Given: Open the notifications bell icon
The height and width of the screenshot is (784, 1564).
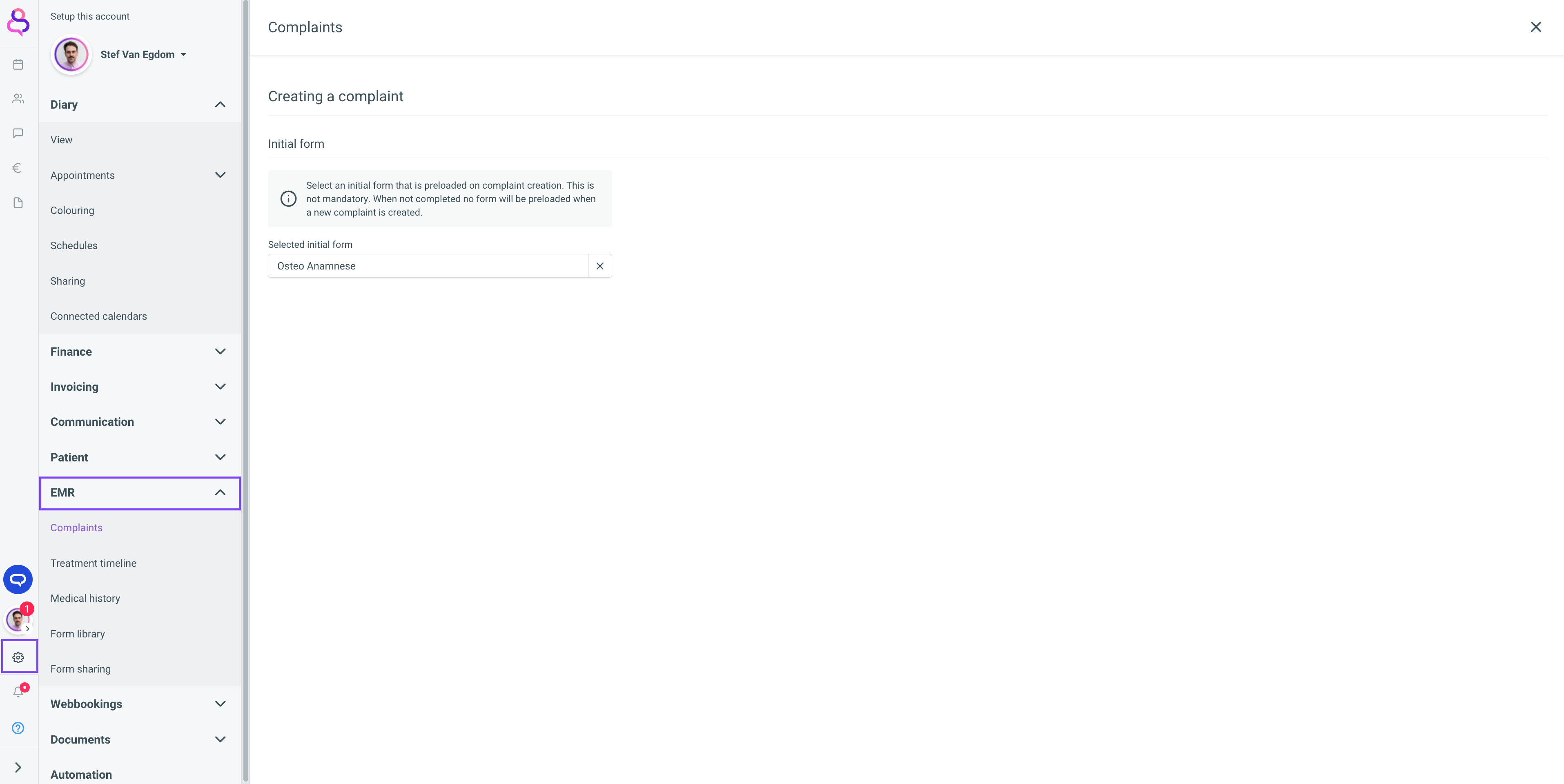Looking at the screenshot, I should click(x=18, y=692).
